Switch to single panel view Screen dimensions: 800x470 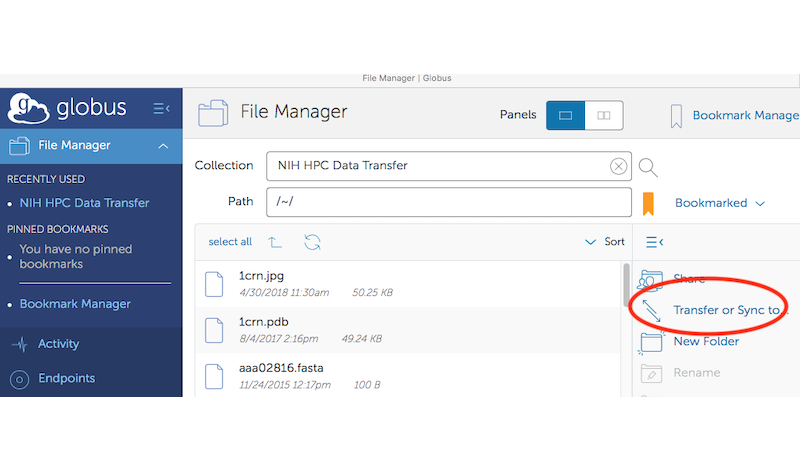565,115
